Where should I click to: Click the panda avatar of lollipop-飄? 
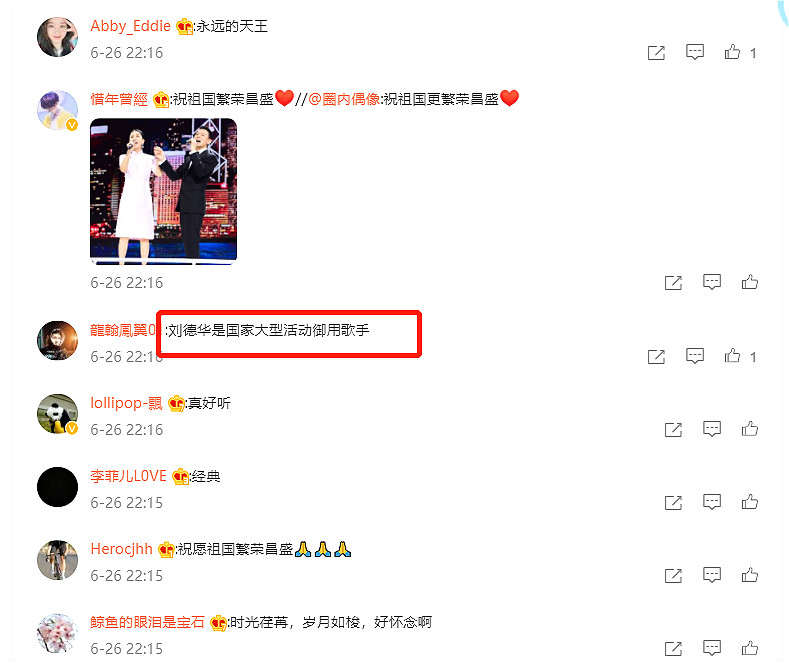(x=57, y=414)
